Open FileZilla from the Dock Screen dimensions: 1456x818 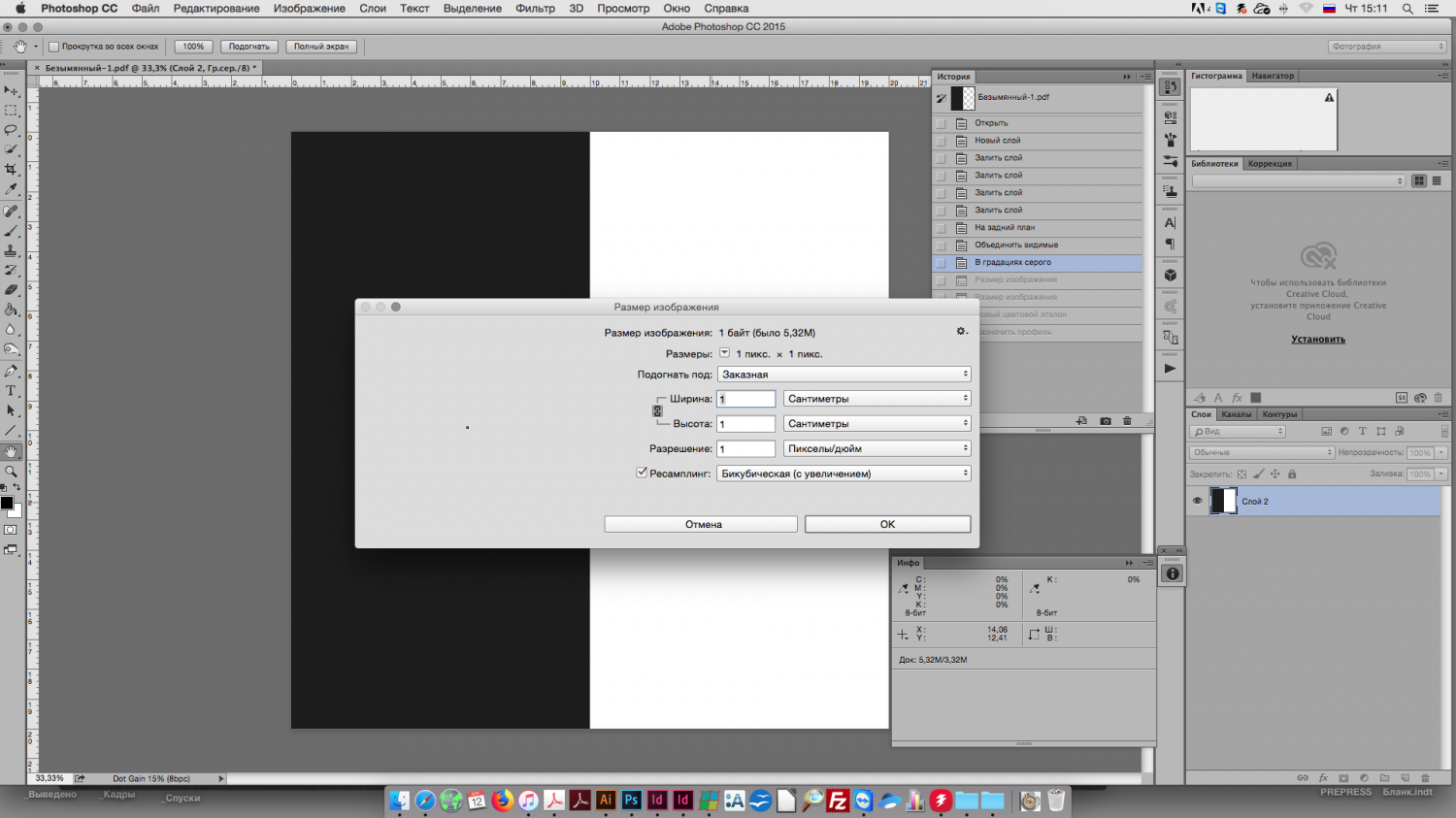click(x=838, y=800)
